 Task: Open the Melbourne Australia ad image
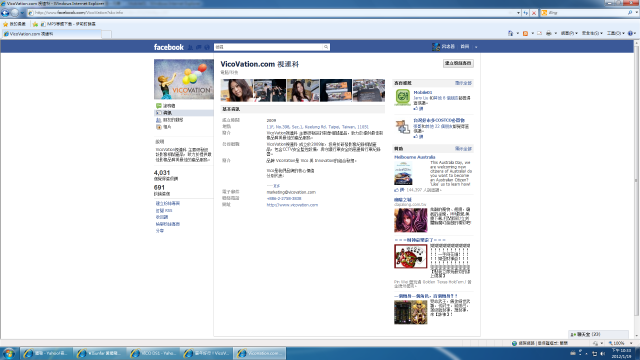[x=403, y=173]
